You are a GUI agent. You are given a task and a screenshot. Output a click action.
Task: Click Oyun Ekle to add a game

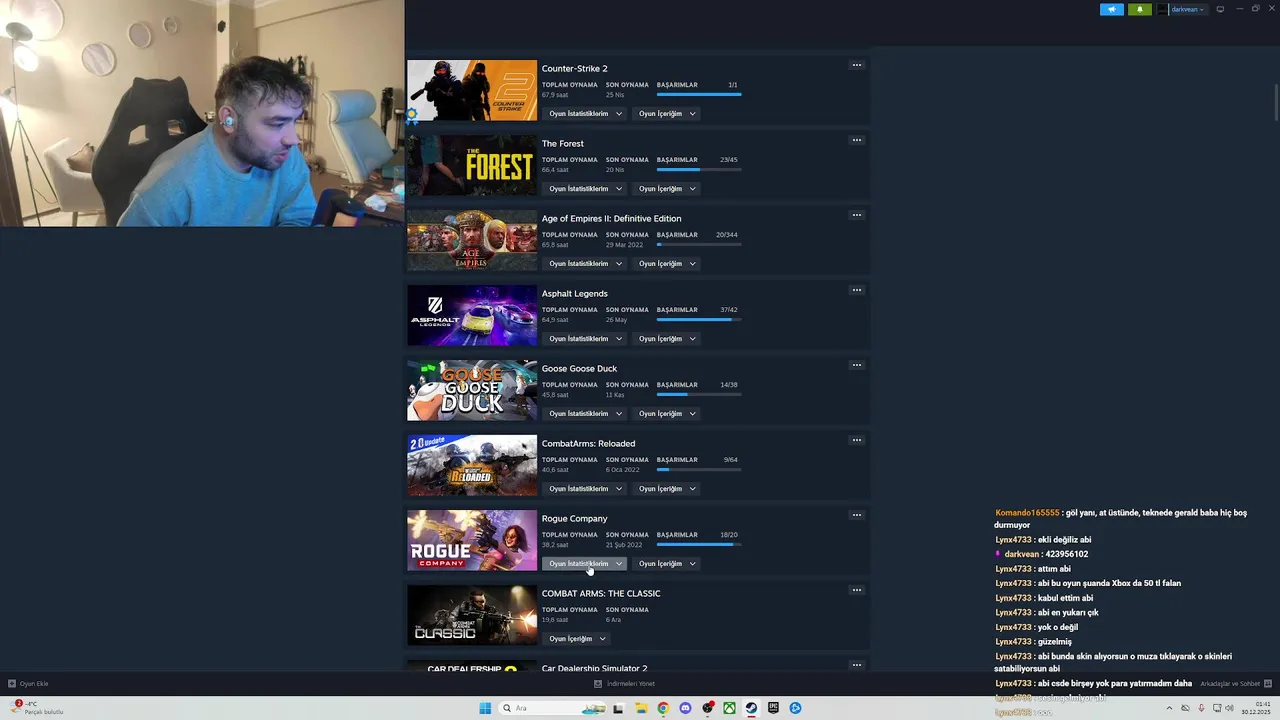pos(28,684)
